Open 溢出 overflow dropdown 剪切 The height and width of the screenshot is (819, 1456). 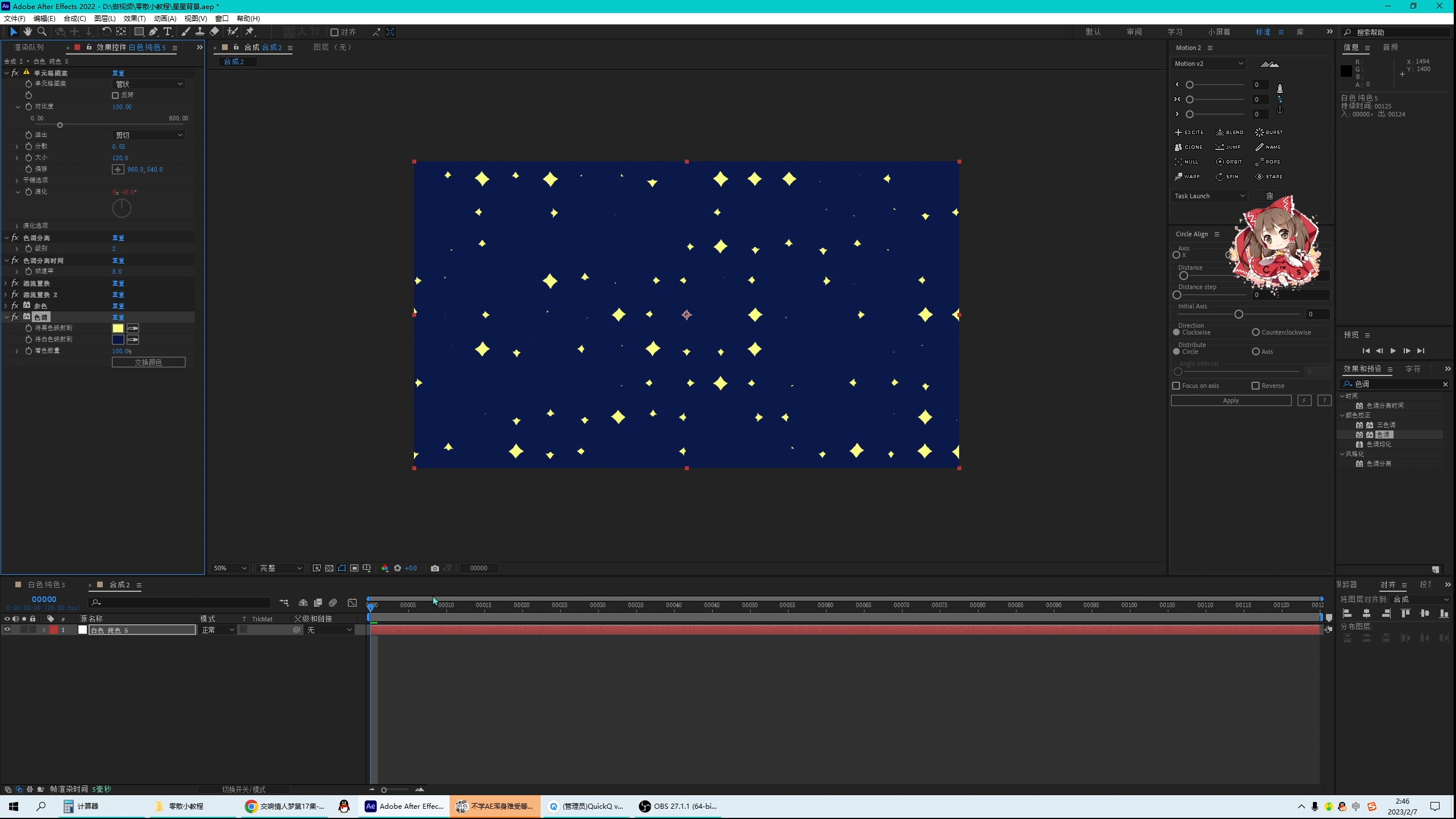149,135
